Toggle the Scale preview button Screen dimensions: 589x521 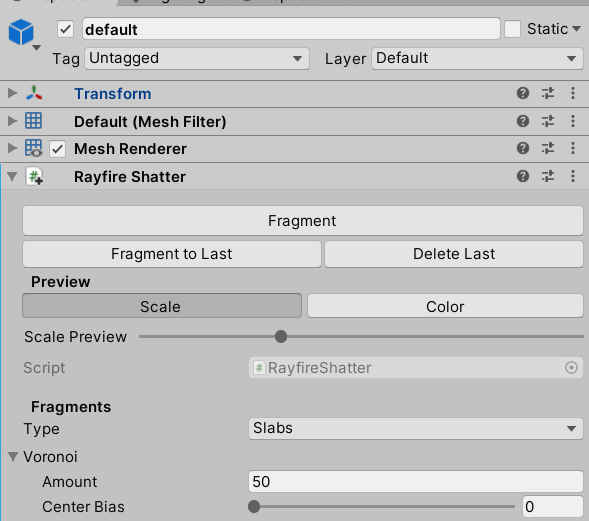point(162,306)
